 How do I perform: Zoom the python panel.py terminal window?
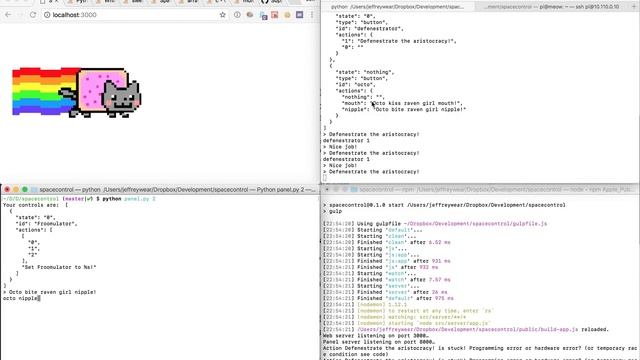click(x=25, y=189)
